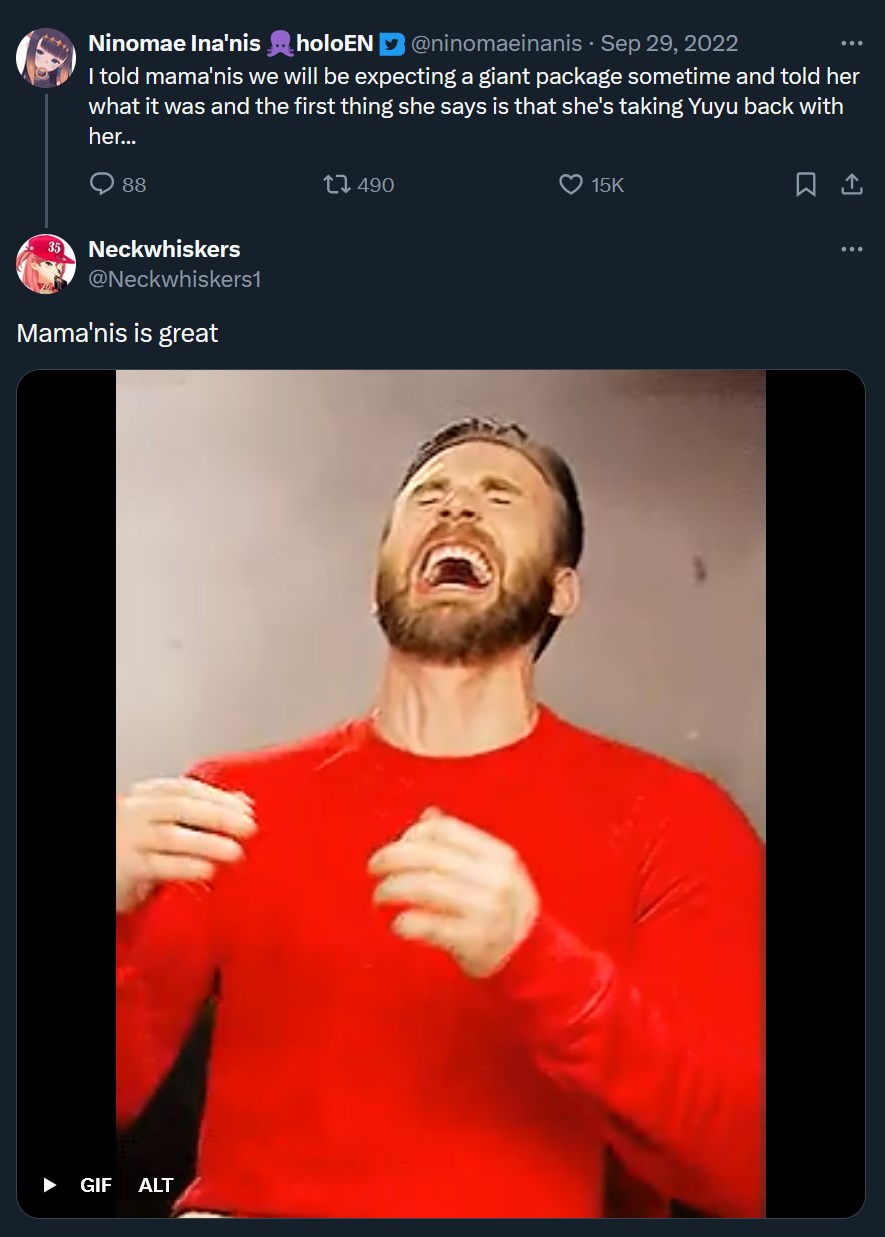Click the retweet arrows icon

[x=337, y=185]
